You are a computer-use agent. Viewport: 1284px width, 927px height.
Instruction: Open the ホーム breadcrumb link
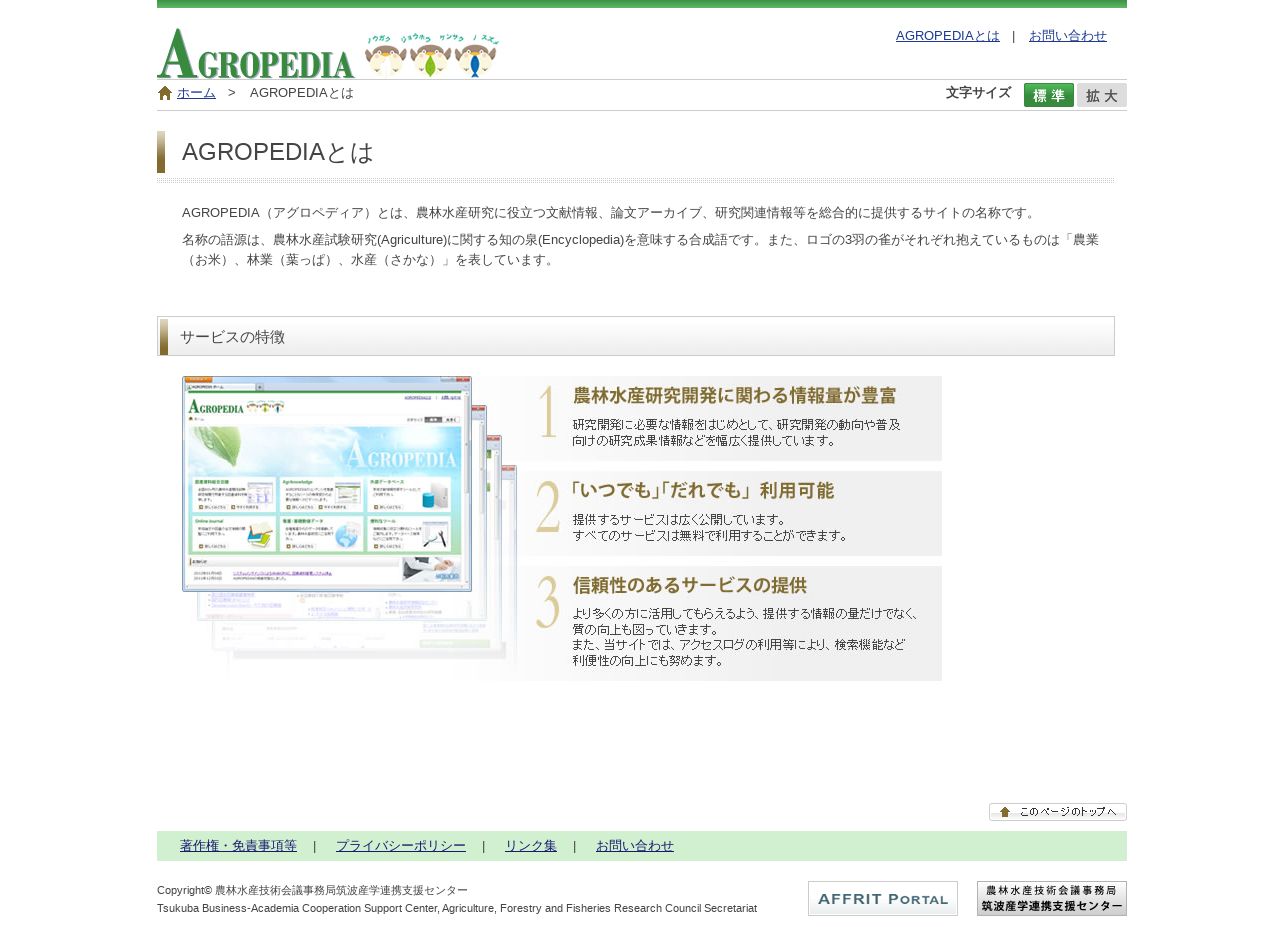(x=196, y=93)
